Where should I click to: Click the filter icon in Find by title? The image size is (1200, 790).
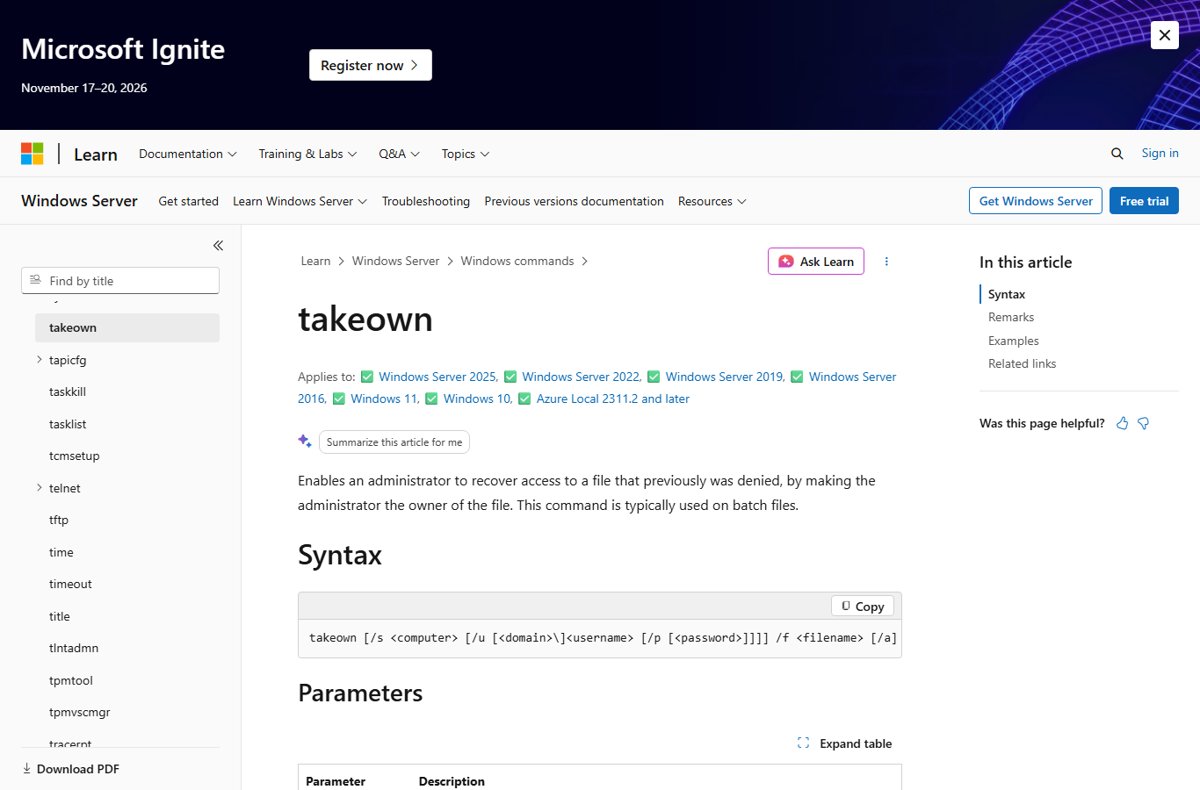click(36, 281)
